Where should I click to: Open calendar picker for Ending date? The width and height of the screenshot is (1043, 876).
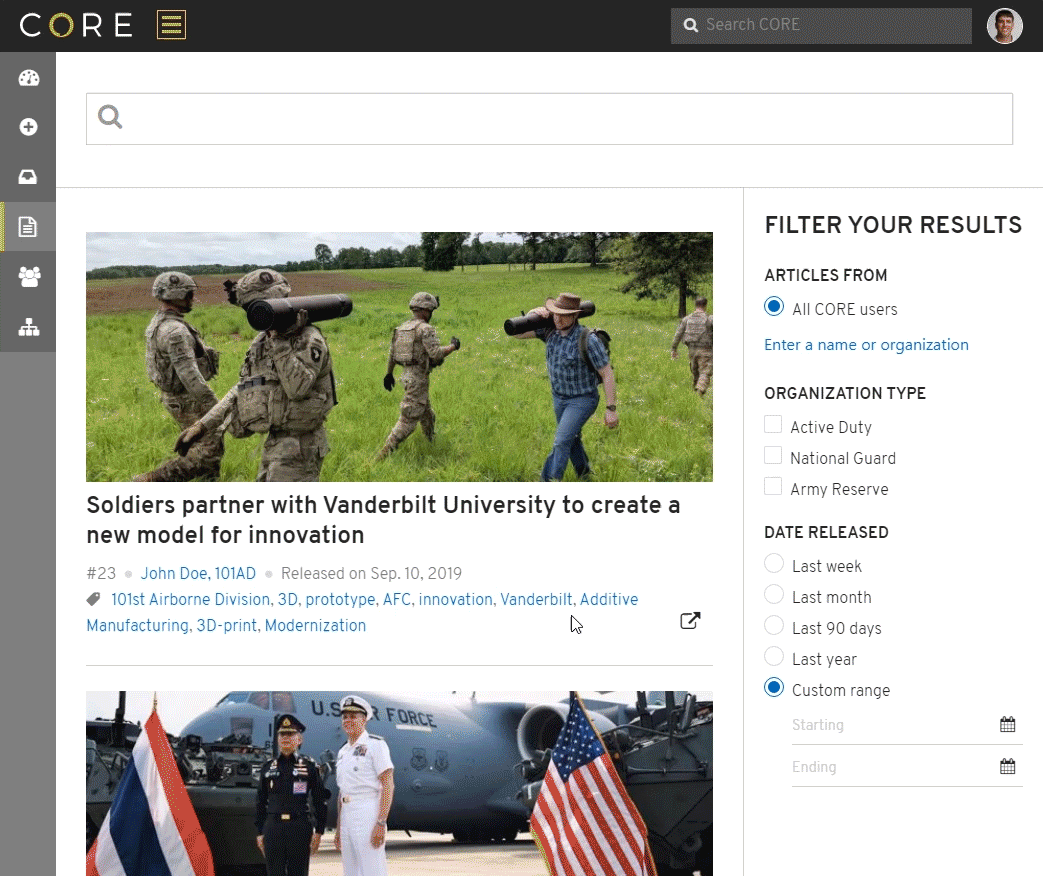(1008, 766)
